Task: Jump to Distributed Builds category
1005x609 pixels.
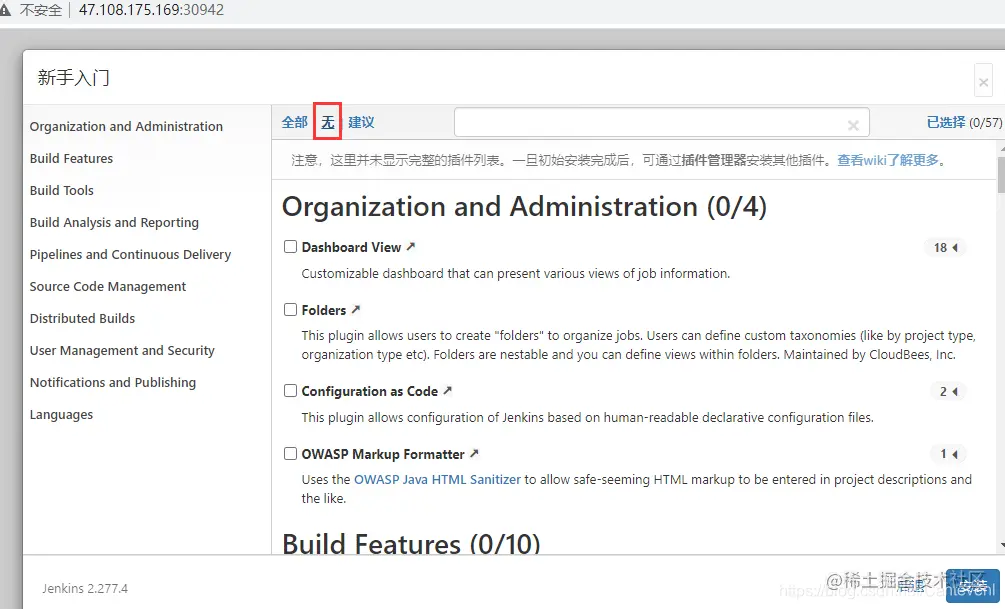Action: 82,319
